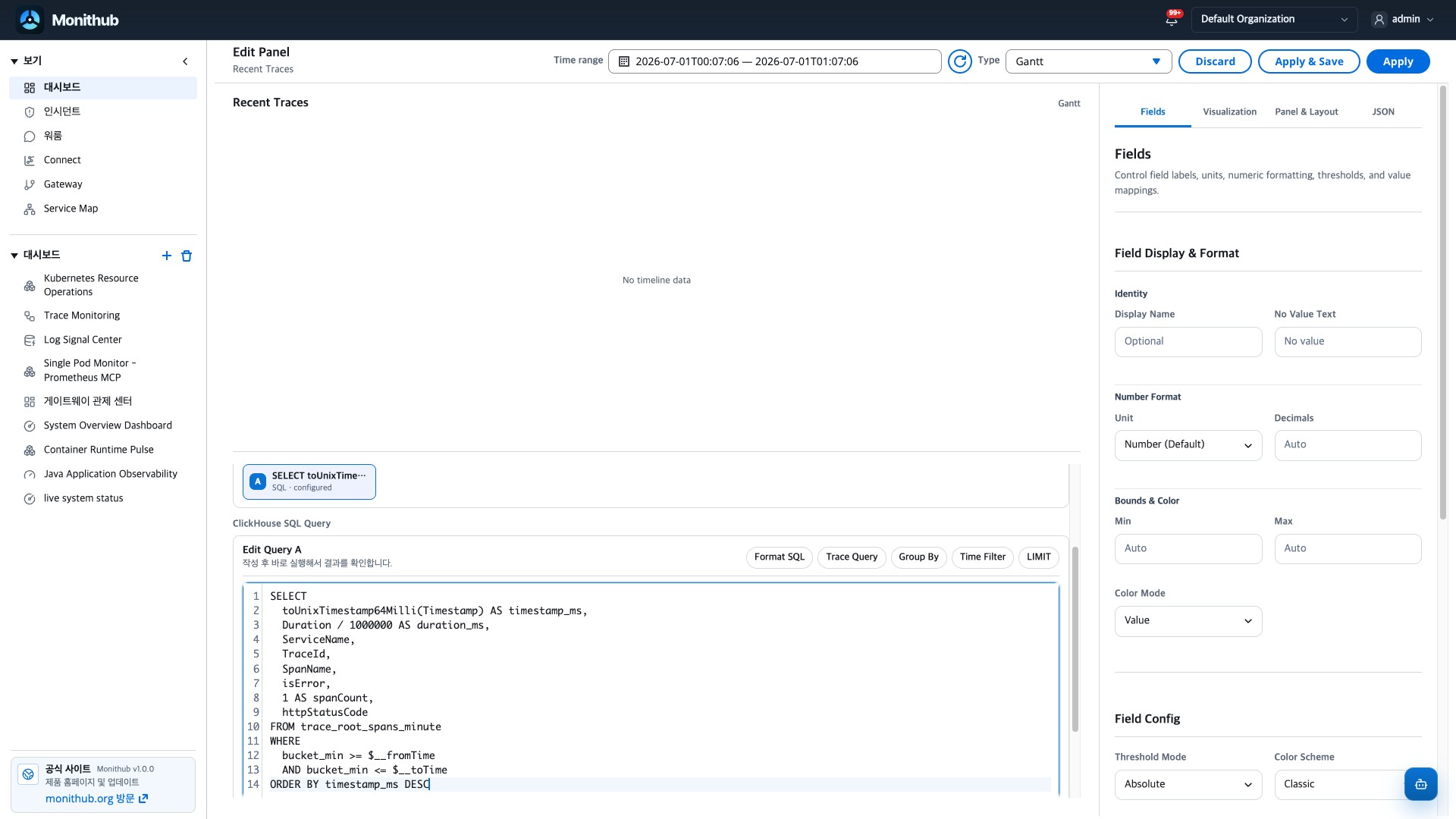Open the calendar icon in time range
This screenshot has height=819, width=1456.
pyautogui.click(x=624, y=61)
